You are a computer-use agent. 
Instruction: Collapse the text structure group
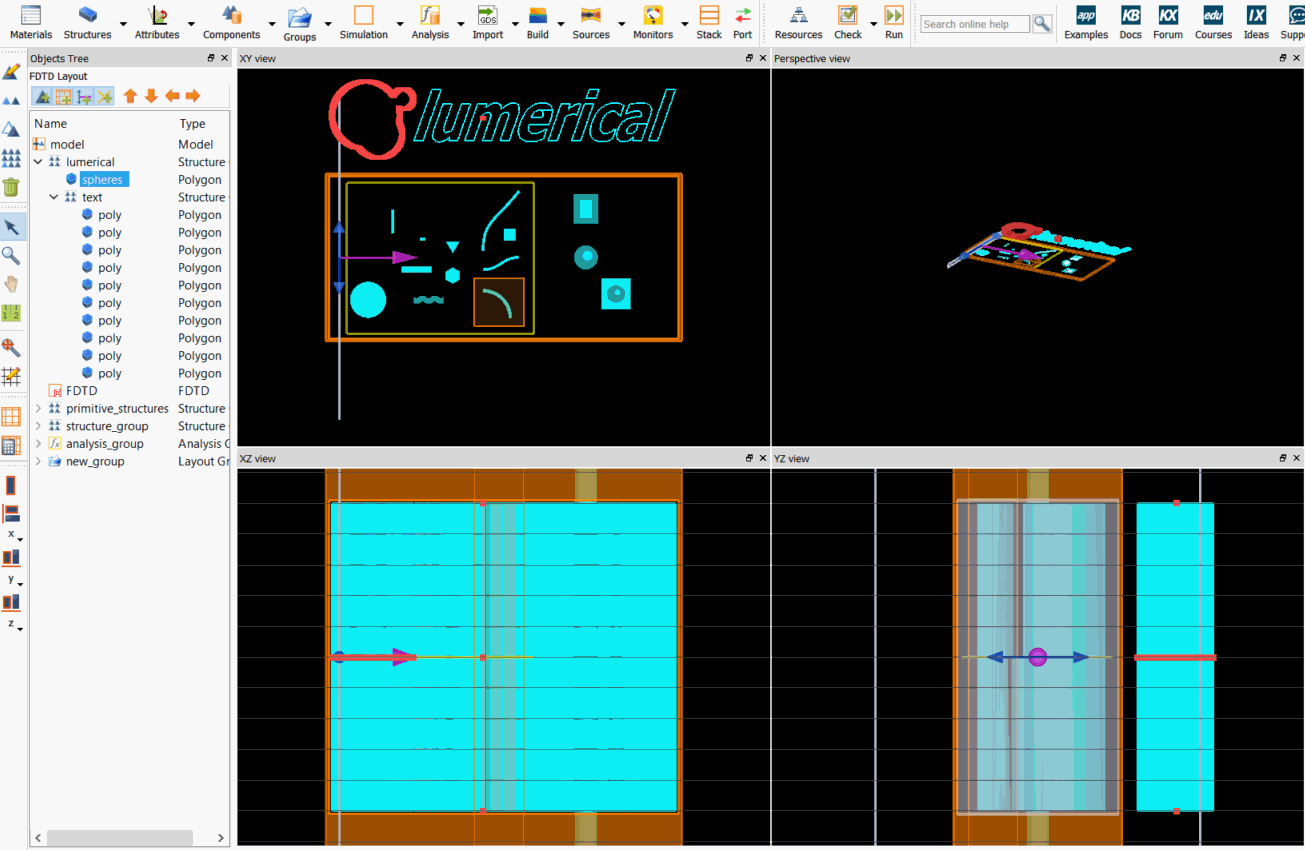tap(54, 197)
